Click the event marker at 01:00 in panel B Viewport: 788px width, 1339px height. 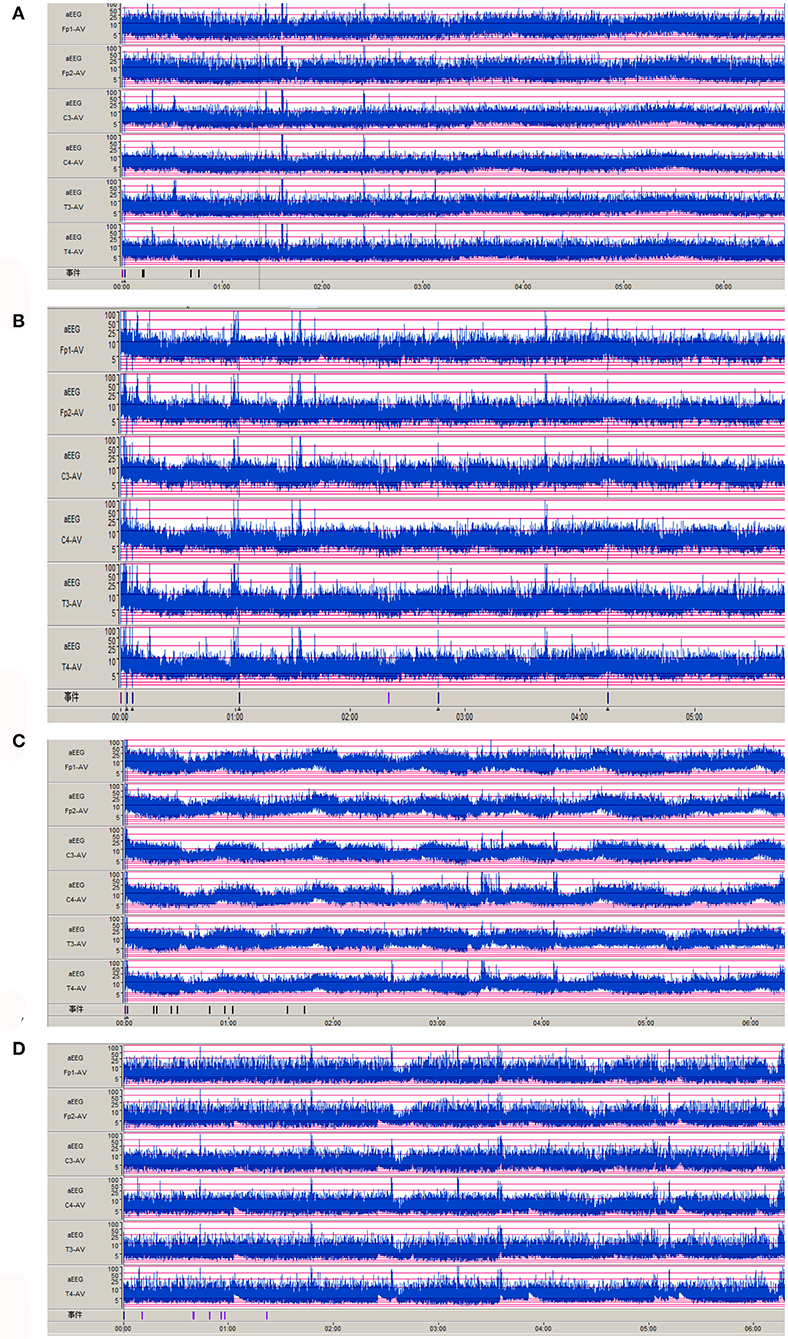point(239,697)
